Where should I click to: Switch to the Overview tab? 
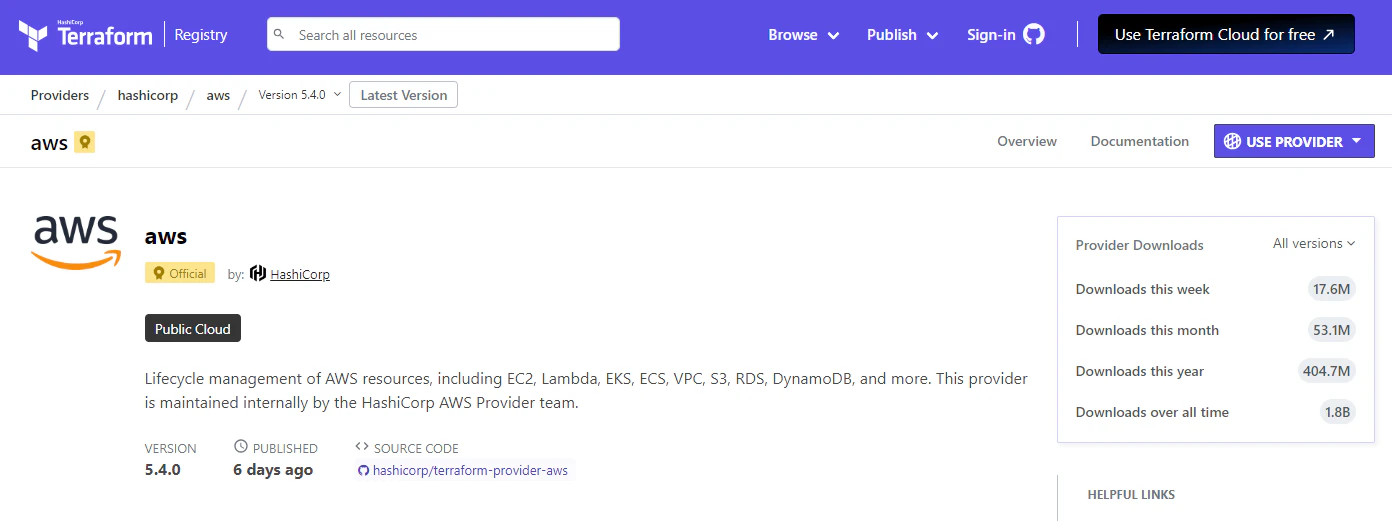click(1027, 141)
